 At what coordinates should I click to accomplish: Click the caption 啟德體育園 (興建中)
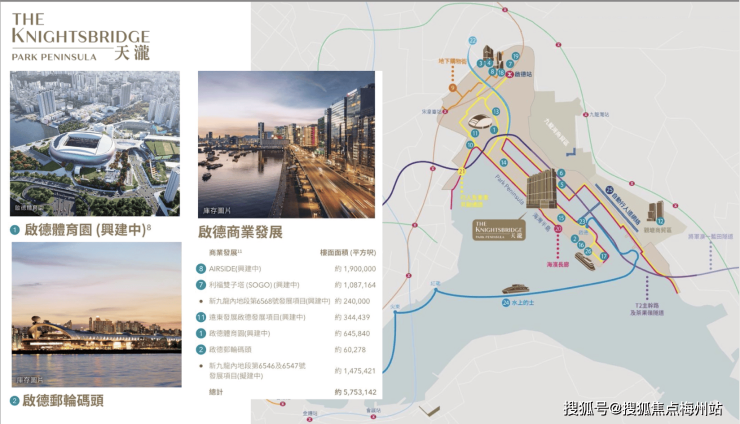point(87,230)
